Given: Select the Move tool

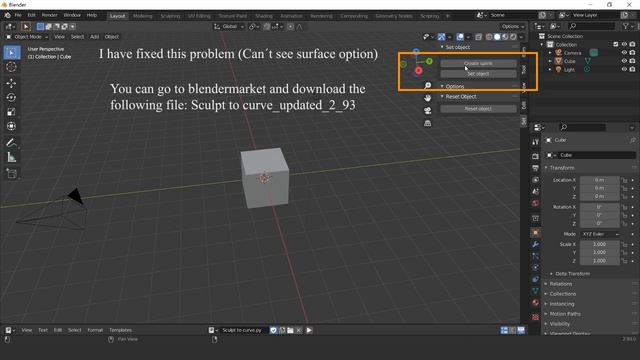Looking at the screenshot, I should point(11,83).
